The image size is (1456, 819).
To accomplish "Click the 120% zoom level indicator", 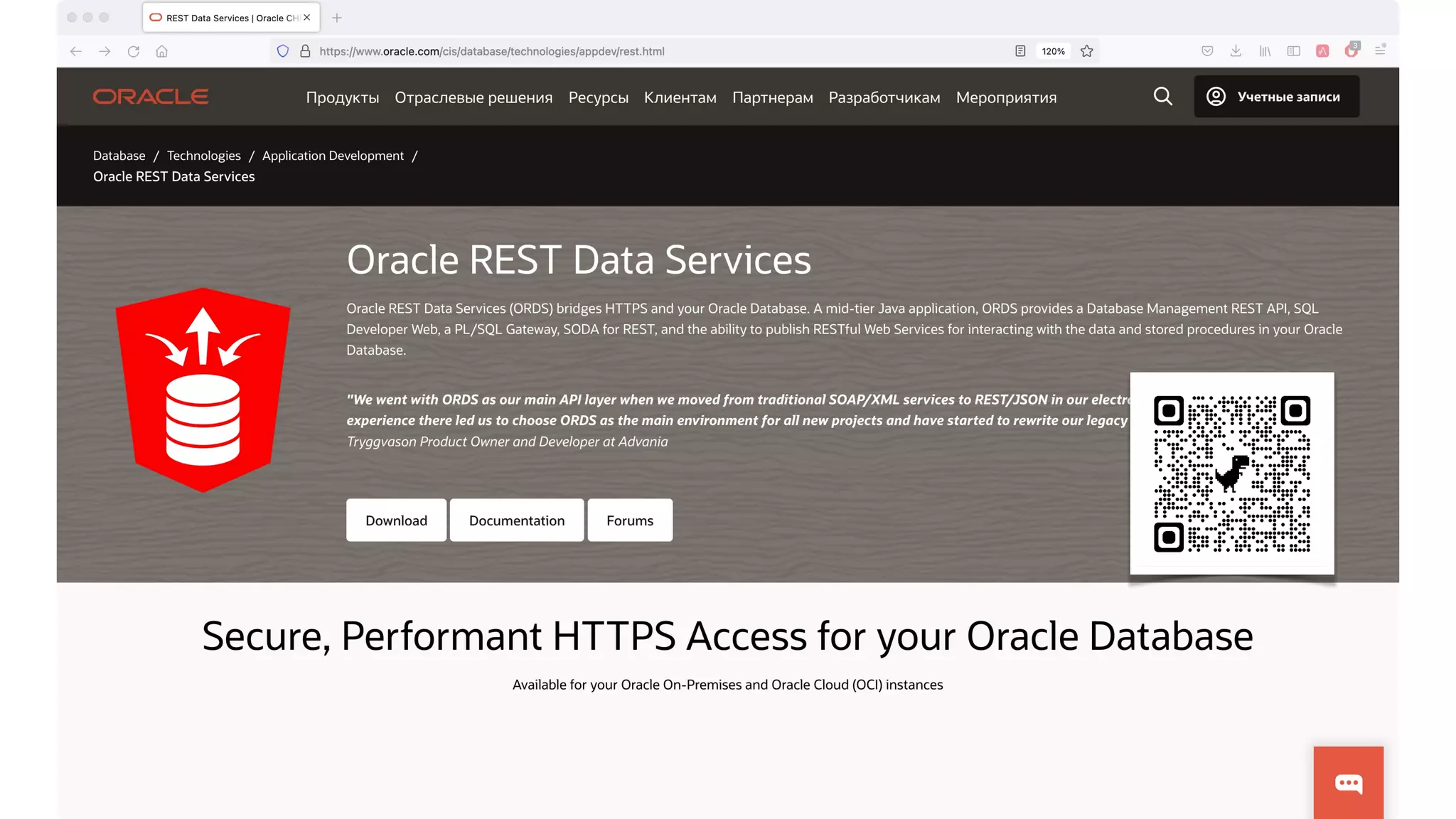I will [x=1053, y=51].
